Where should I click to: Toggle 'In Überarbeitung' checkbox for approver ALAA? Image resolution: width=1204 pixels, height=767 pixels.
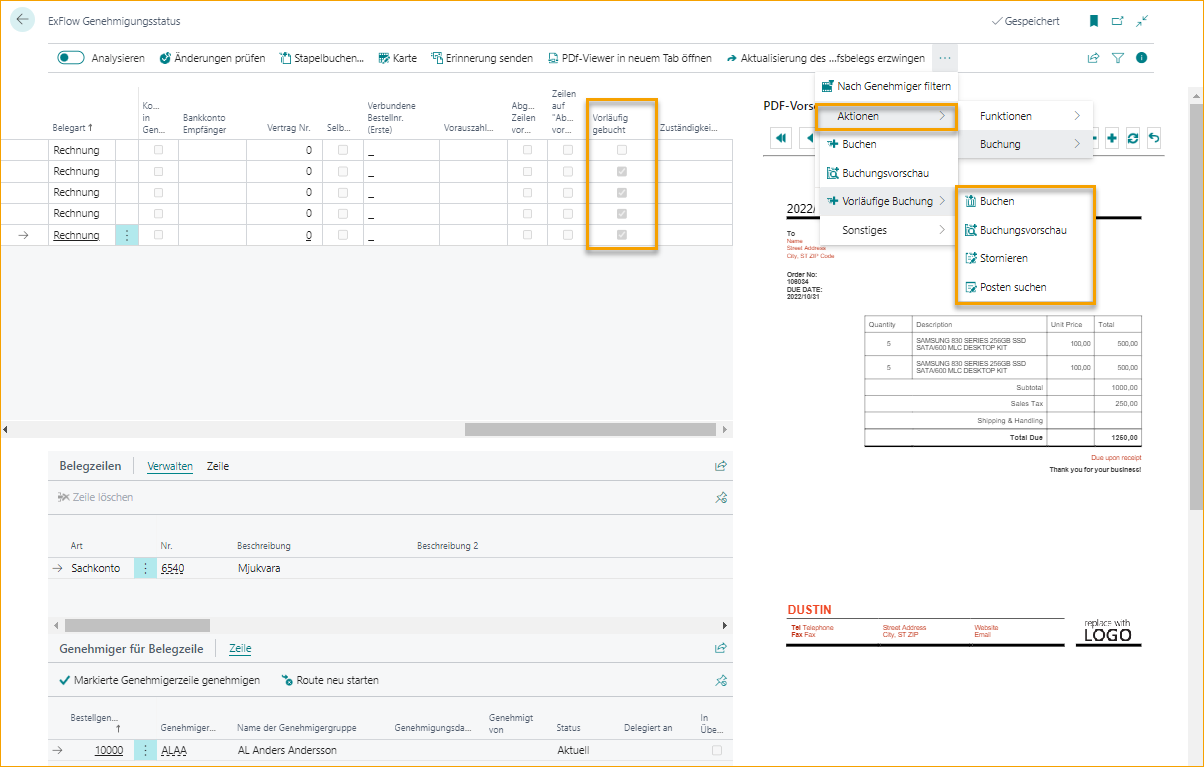click(x=717, y=750)
